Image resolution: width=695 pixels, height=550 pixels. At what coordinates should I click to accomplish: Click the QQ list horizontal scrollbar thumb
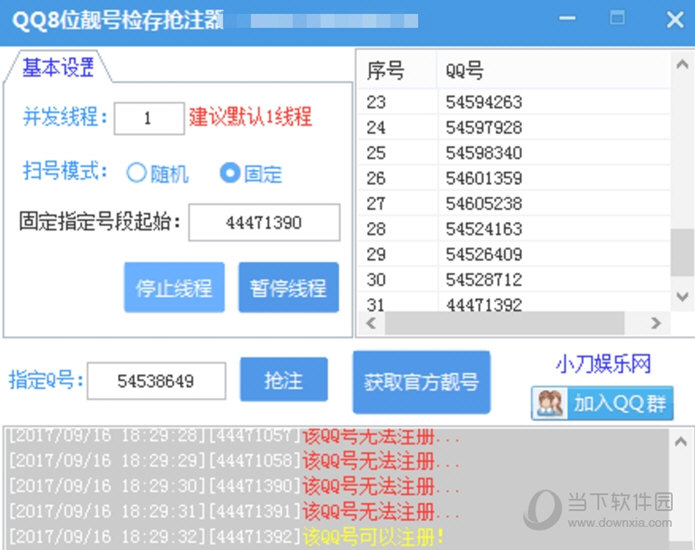click(x=504, y=323)
